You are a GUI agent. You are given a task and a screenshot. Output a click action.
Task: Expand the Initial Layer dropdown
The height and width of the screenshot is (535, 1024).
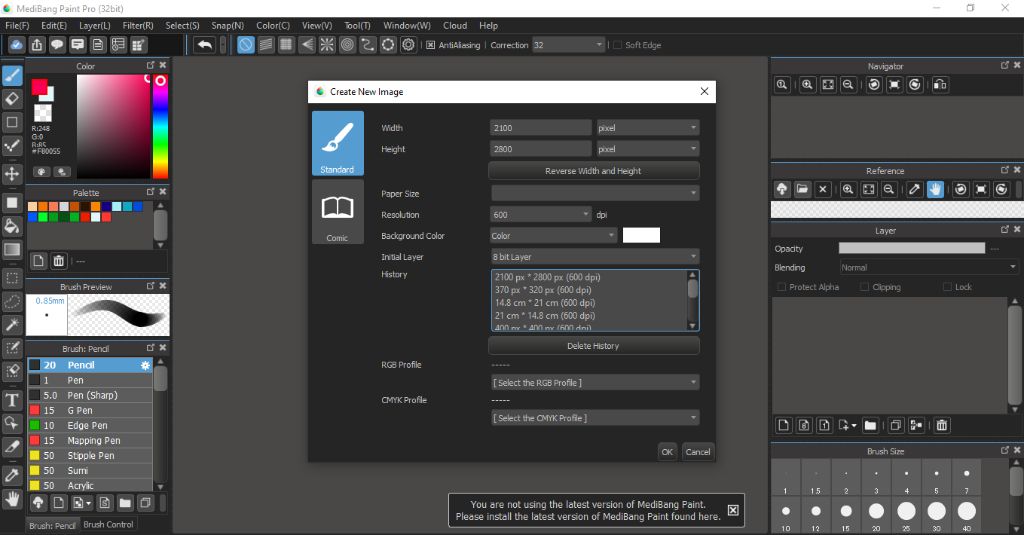[x=595, y=257]
